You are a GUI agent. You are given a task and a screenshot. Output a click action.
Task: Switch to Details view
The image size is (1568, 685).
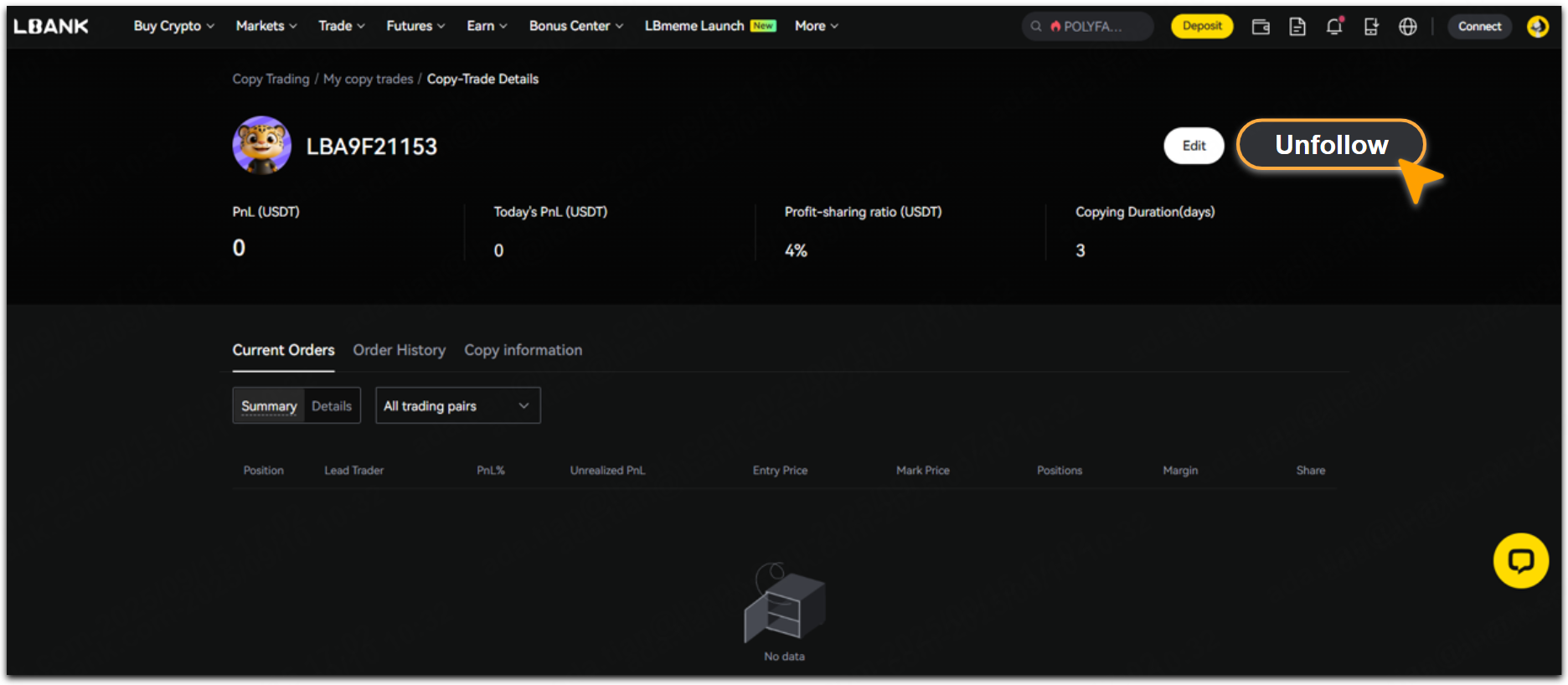coord(332,406)
